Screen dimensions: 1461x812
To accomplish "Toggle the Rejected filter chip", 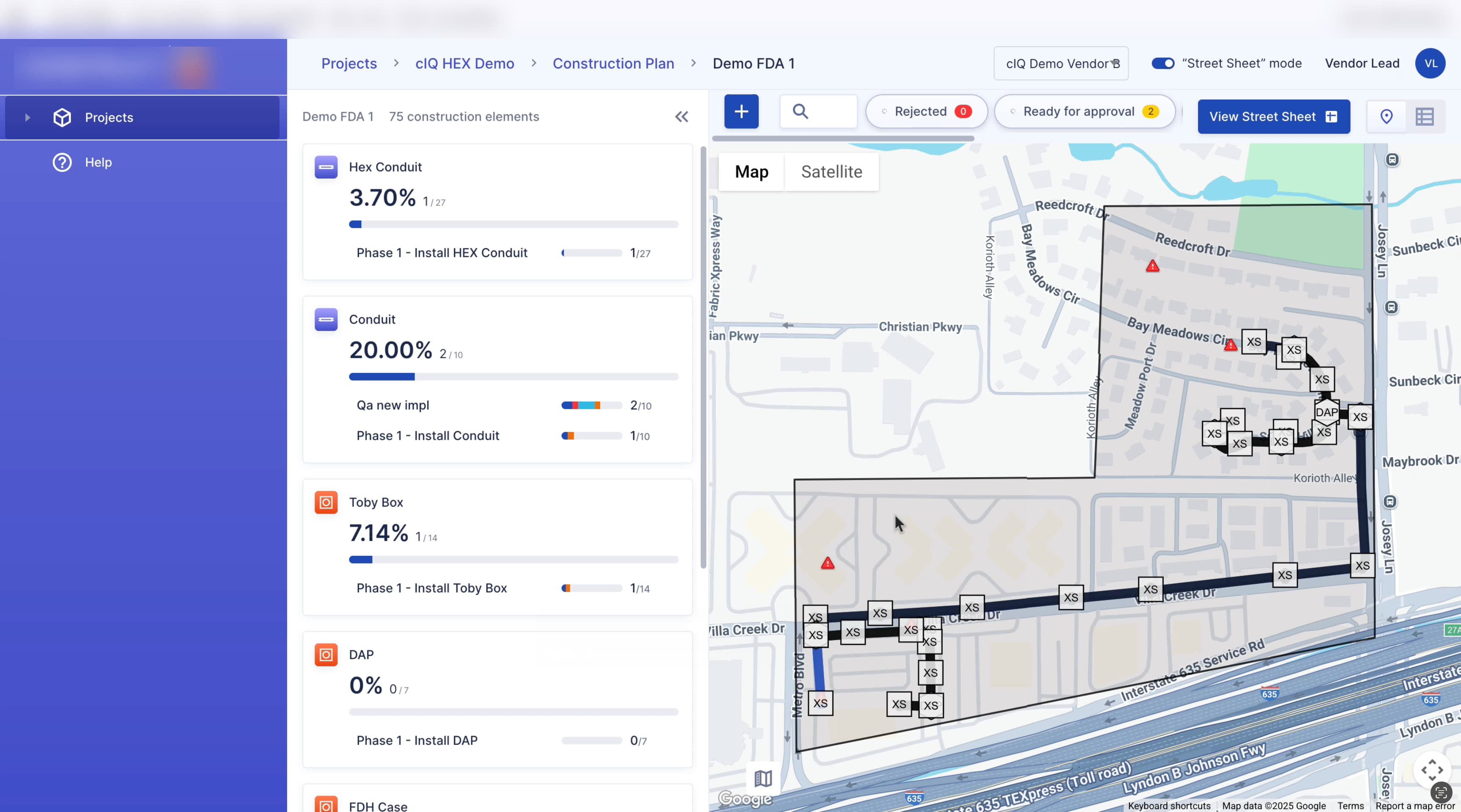I will (926, 112).
